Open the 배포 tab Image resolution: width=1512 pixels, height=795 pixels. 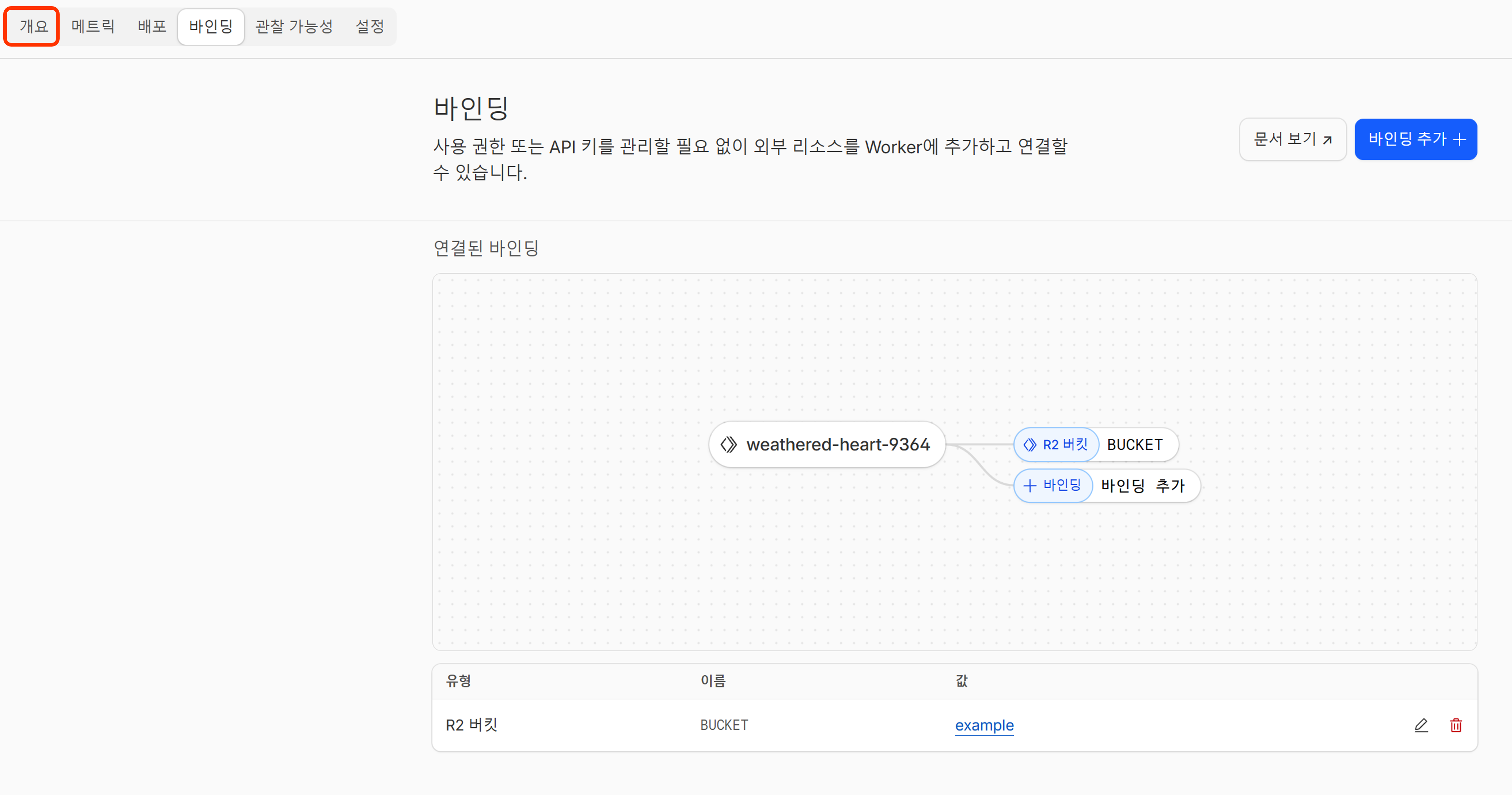coord(152,27)
